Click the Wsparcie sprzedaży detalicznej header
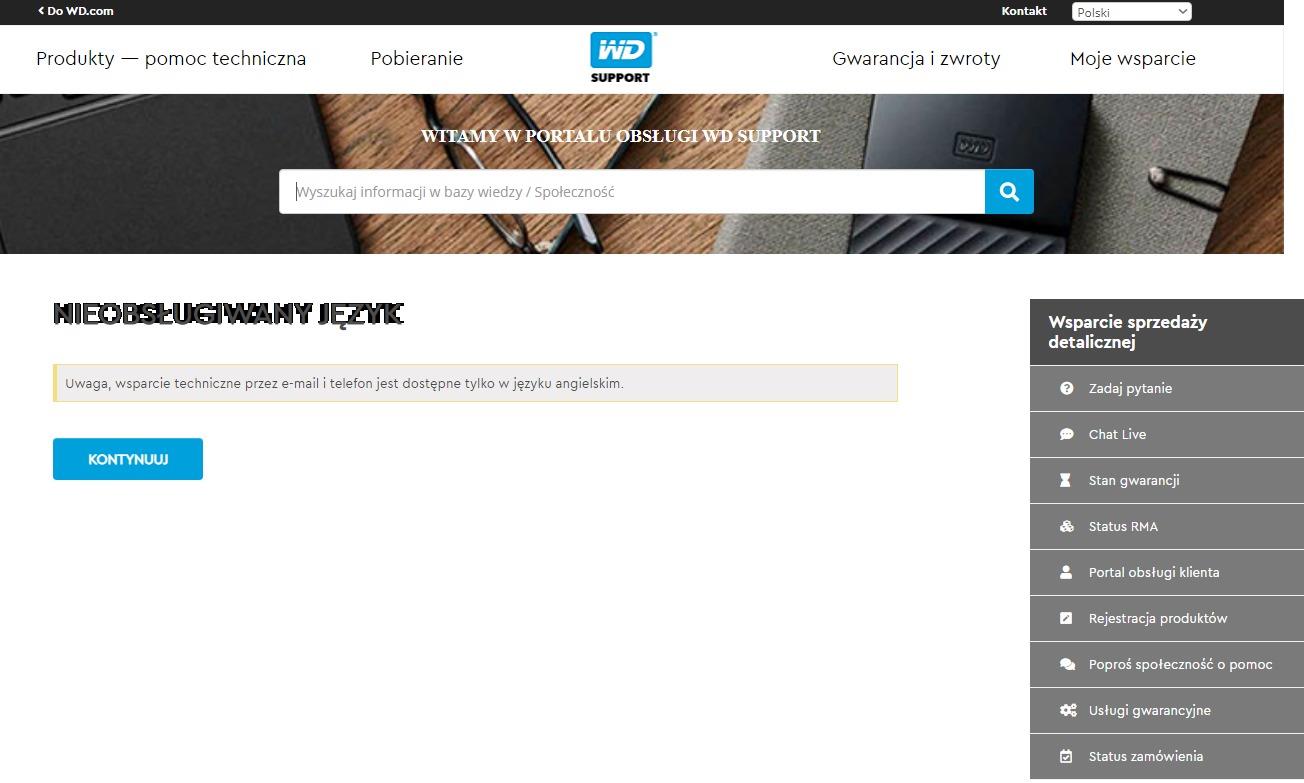 point(1167,332)
